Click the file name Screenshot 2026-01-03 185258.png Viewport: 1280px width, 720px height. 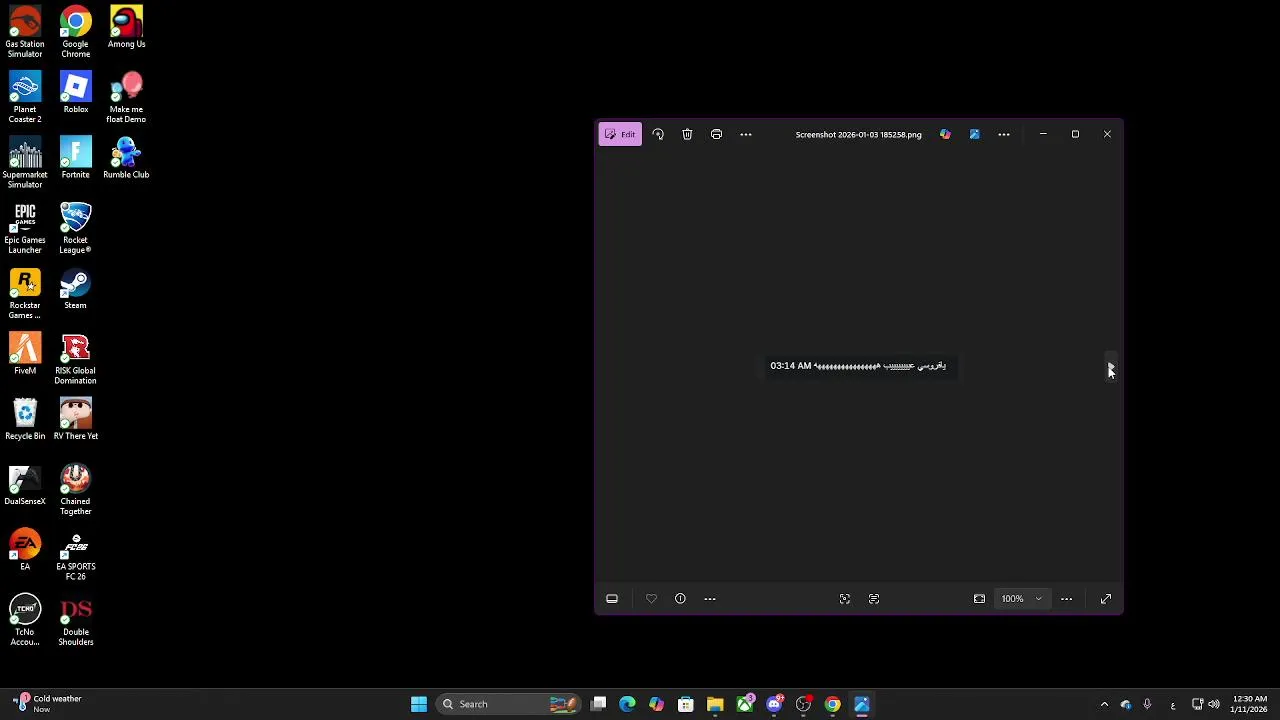[858, 135]
